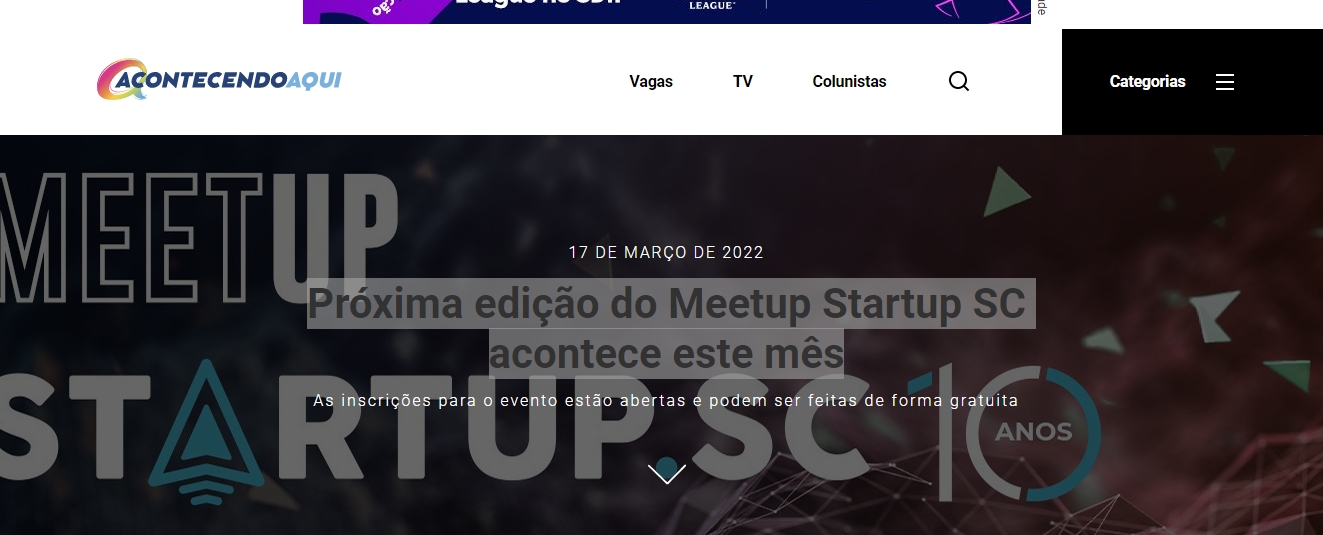1323x535 pixels.
Task: Open headline 'Próxima edição do Meetup Startup SC'
Action: pos(667,303)
